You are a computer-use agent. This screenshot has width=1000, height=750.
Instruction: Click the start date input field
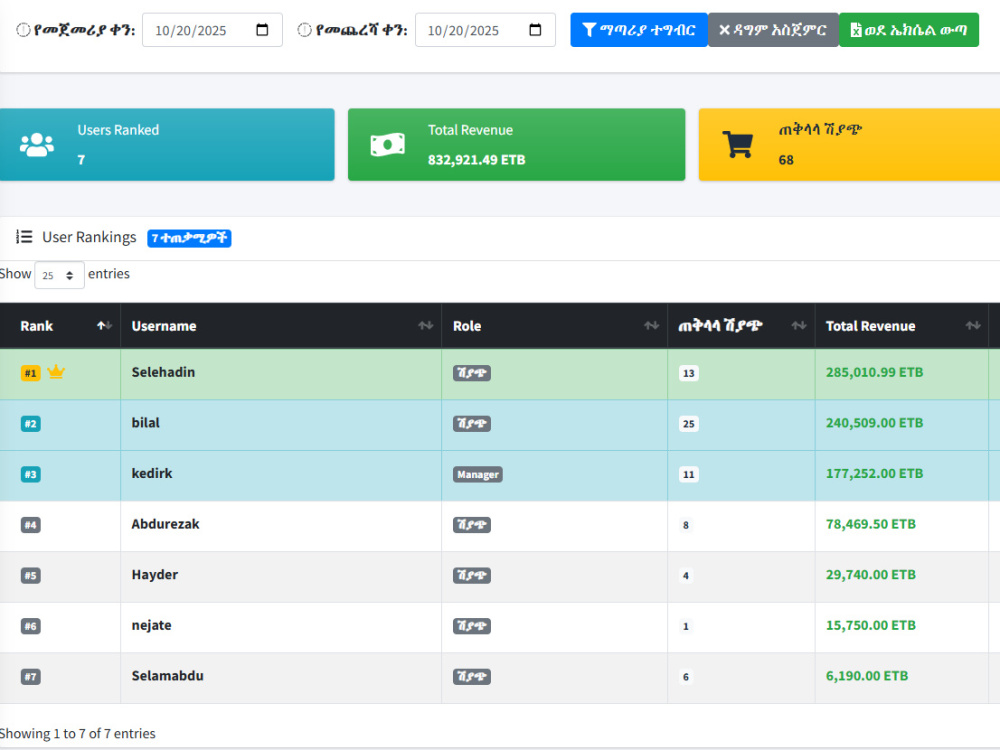point(212,30)
